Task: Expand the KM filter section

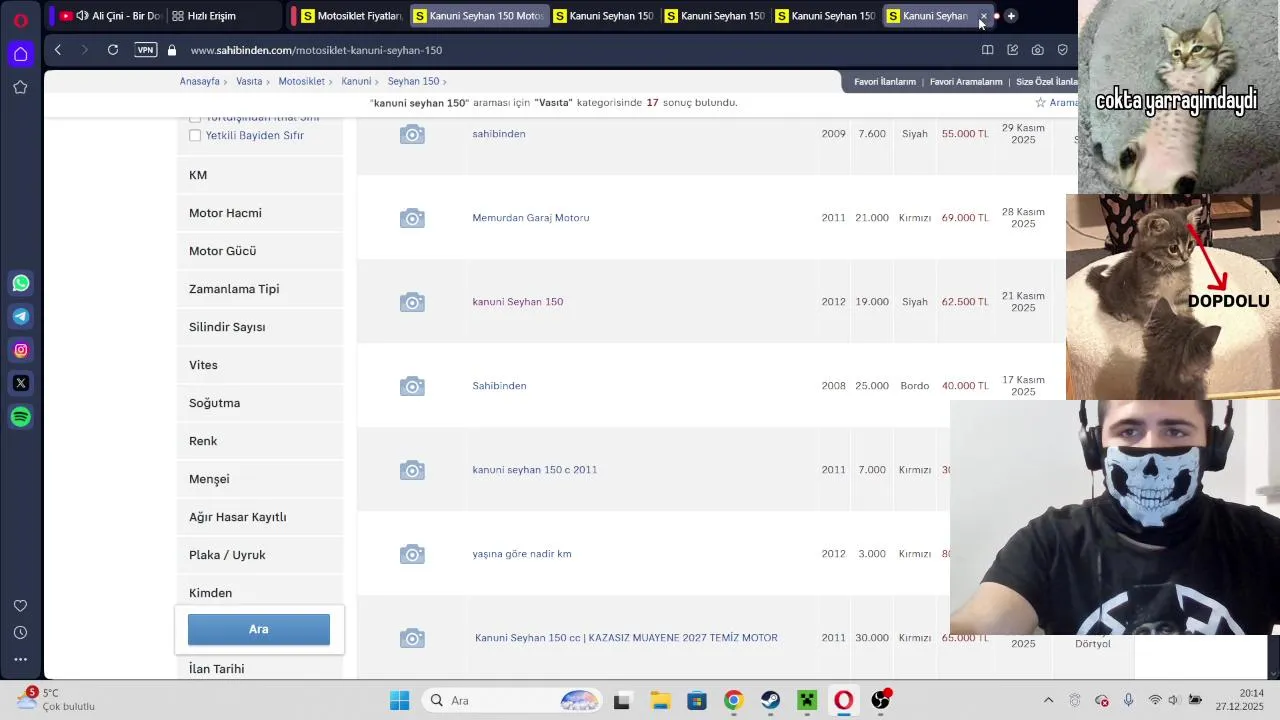Action: point(260,175)
